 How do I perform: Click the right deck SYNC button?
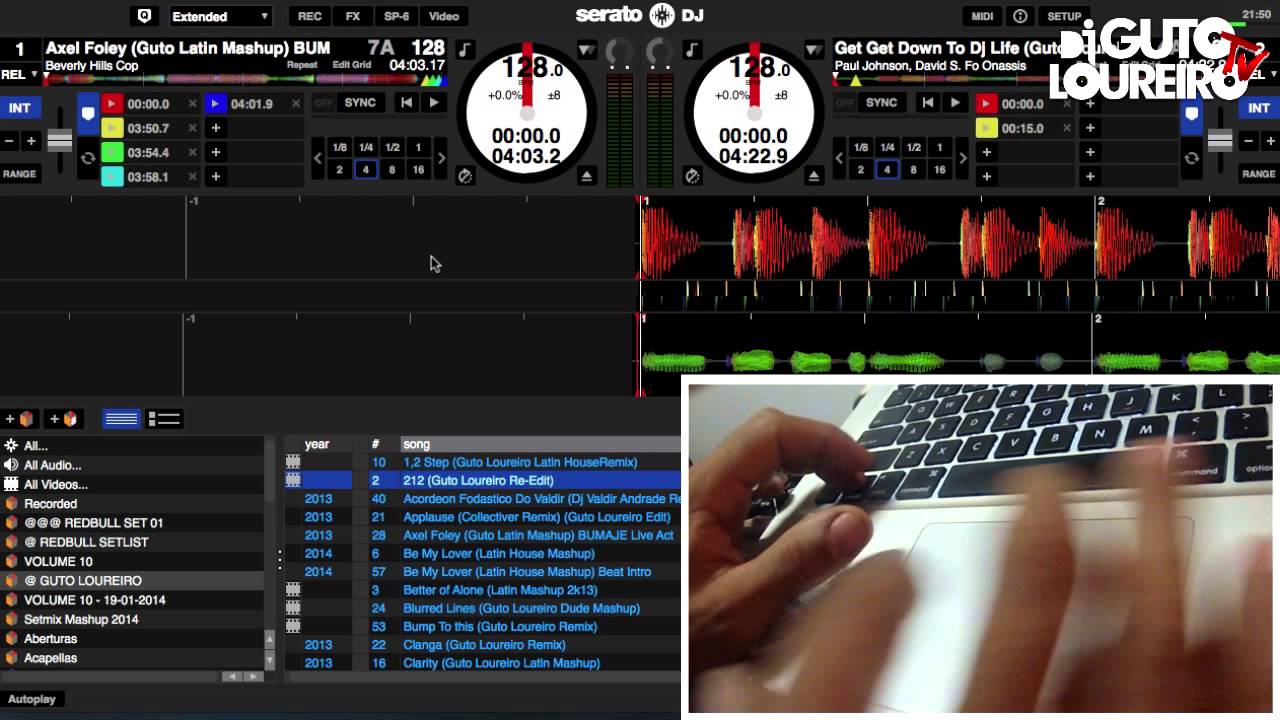[x=881, y=103]
